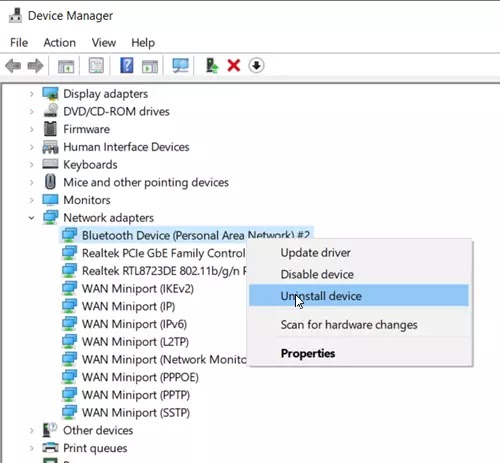Select the Display adapters label
The image size is (500, 463).
click(x=105, y=94)
